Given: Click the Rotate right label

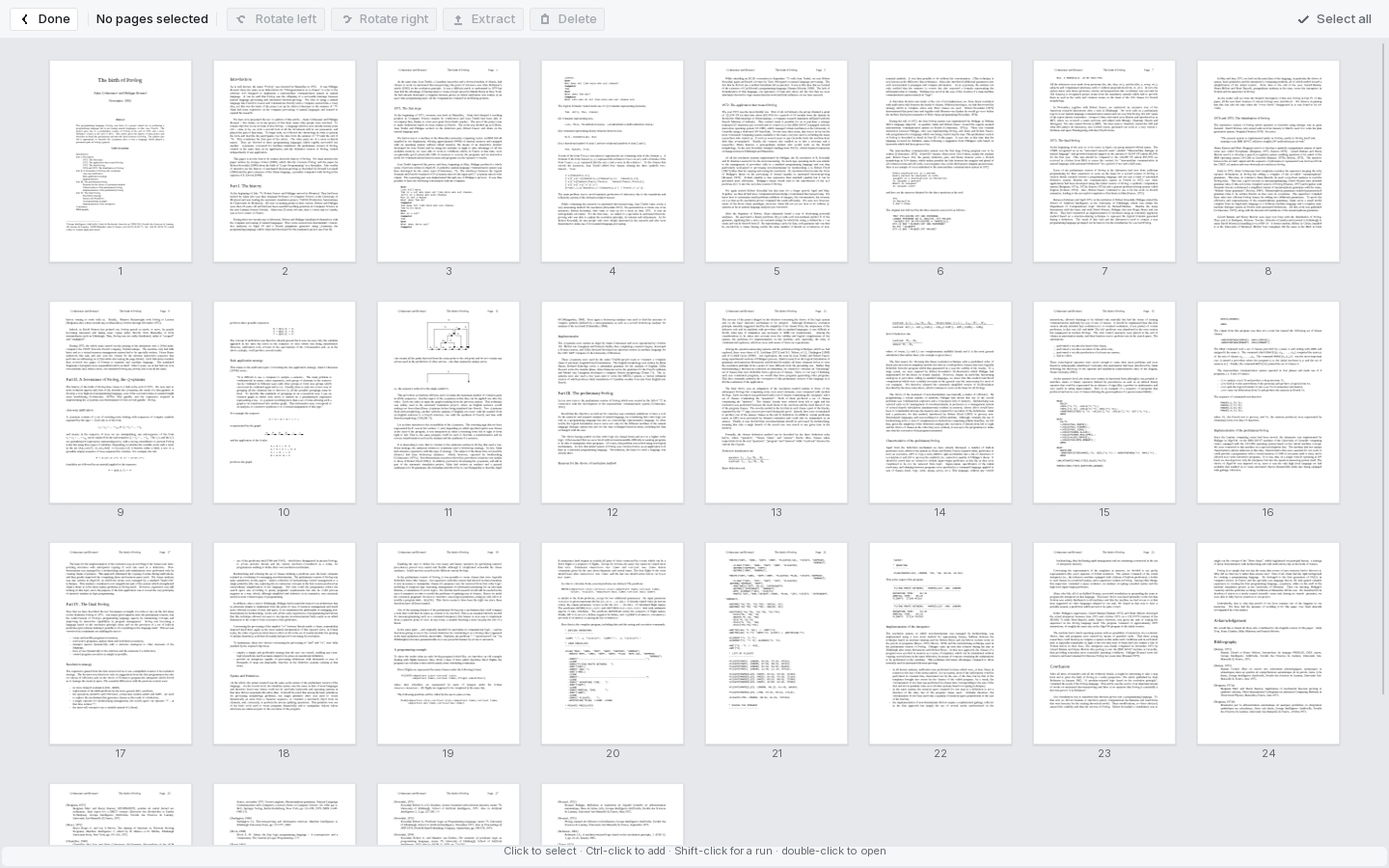Looking at the screenshot, I should click(394, 19).
